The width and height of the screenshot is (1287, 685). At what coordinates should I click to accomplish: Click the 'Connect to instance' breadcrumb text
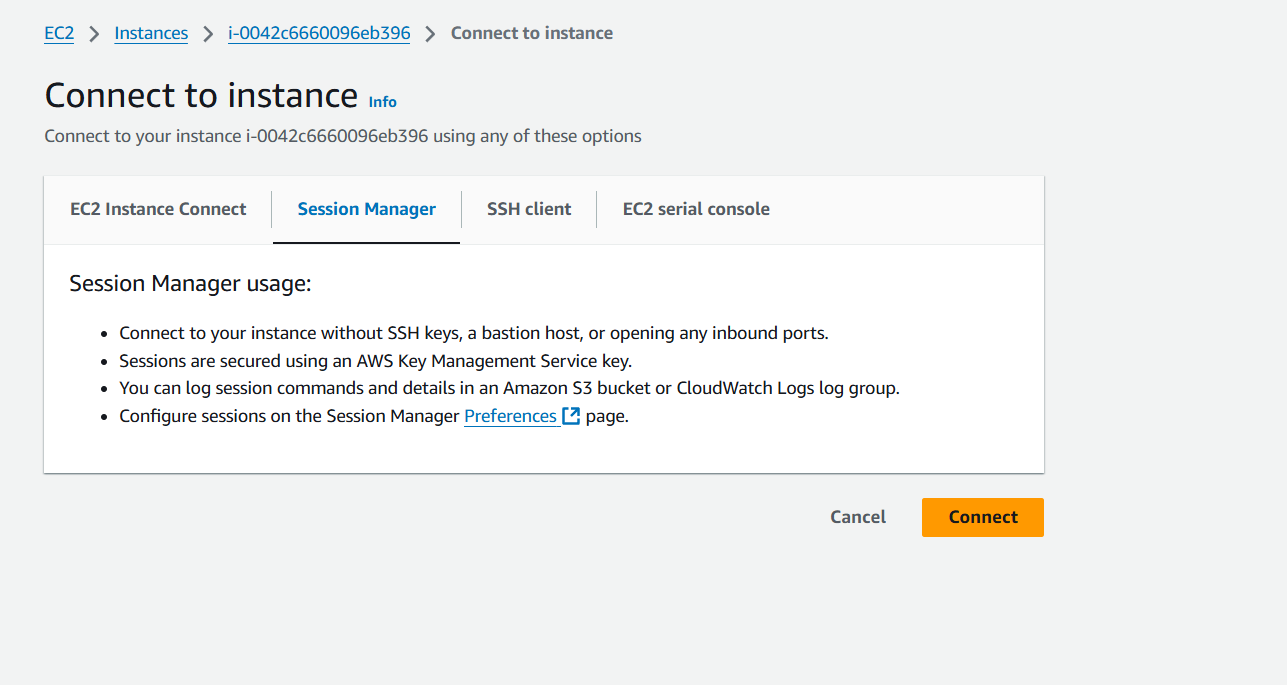click(x=532, y=33)
